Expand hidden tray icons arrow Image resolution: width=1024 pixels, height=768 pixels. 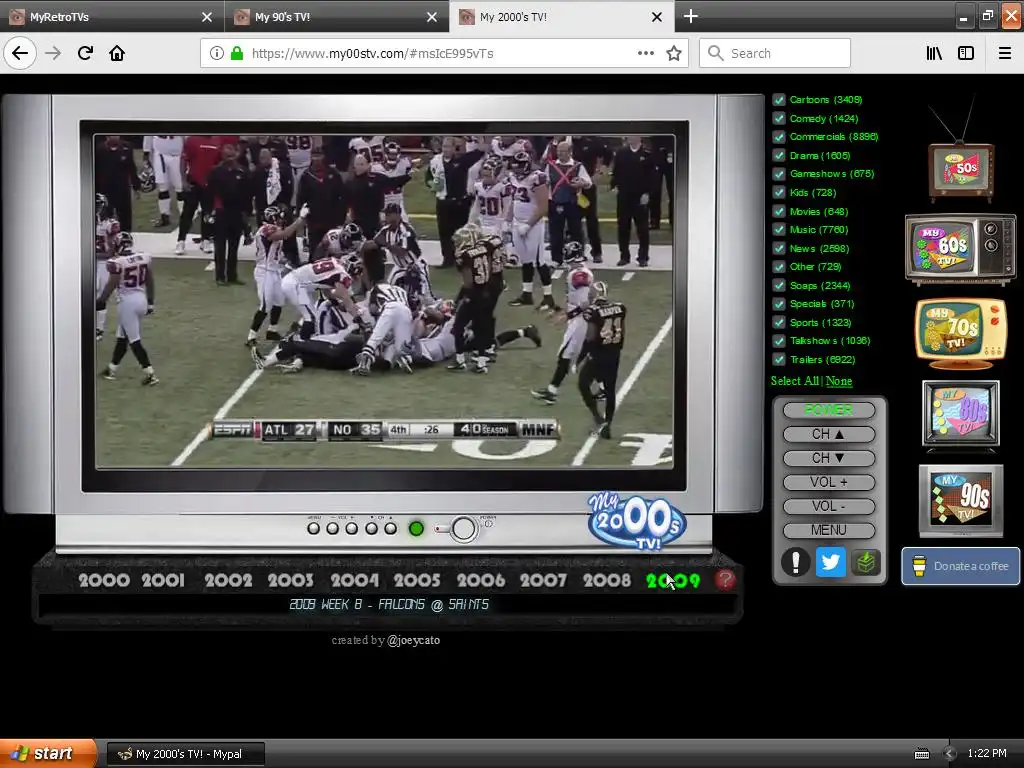[x=950, y=754]
